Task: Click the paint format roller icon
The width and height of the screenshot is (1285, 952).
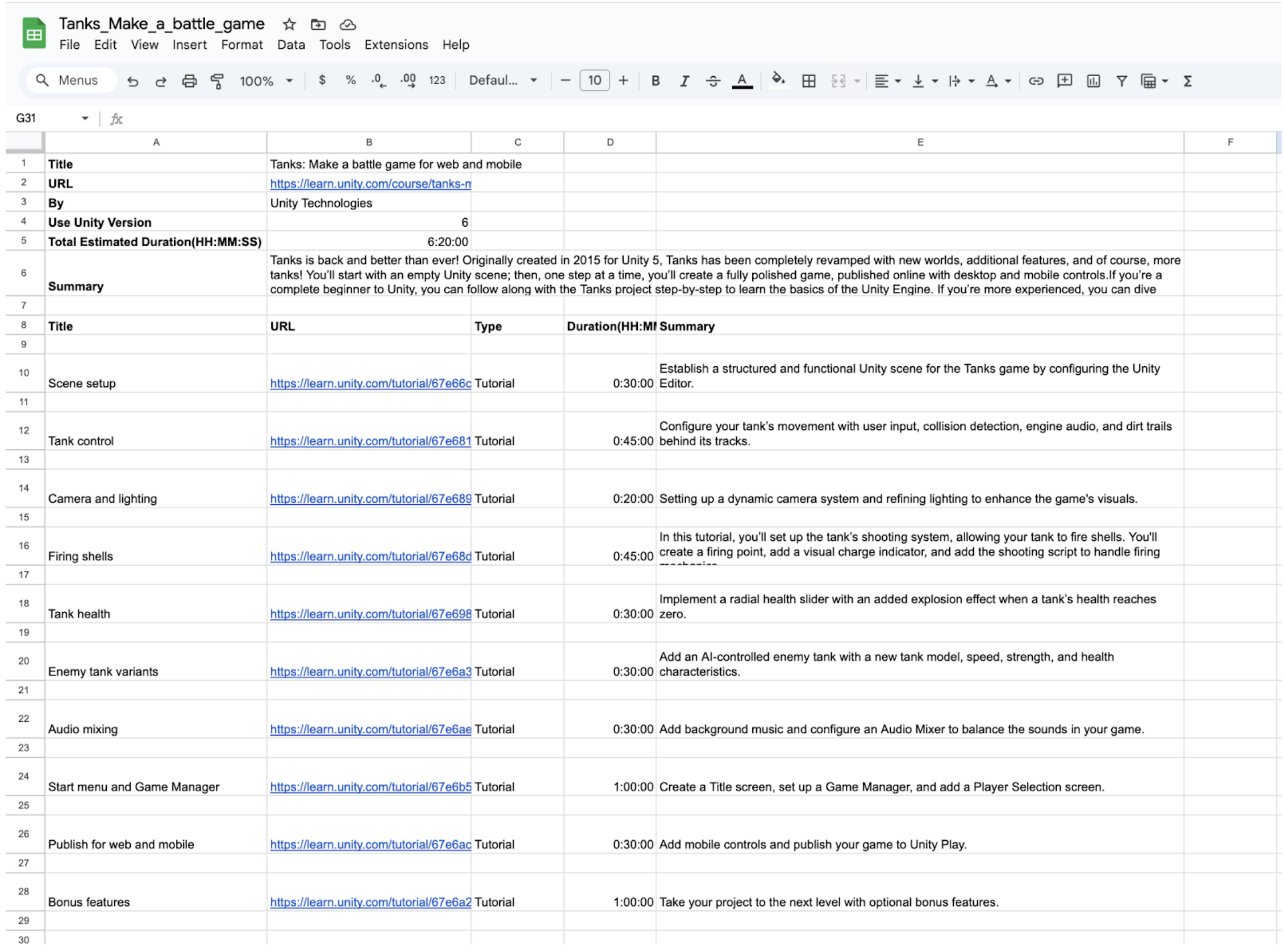Action: point(218,81)
